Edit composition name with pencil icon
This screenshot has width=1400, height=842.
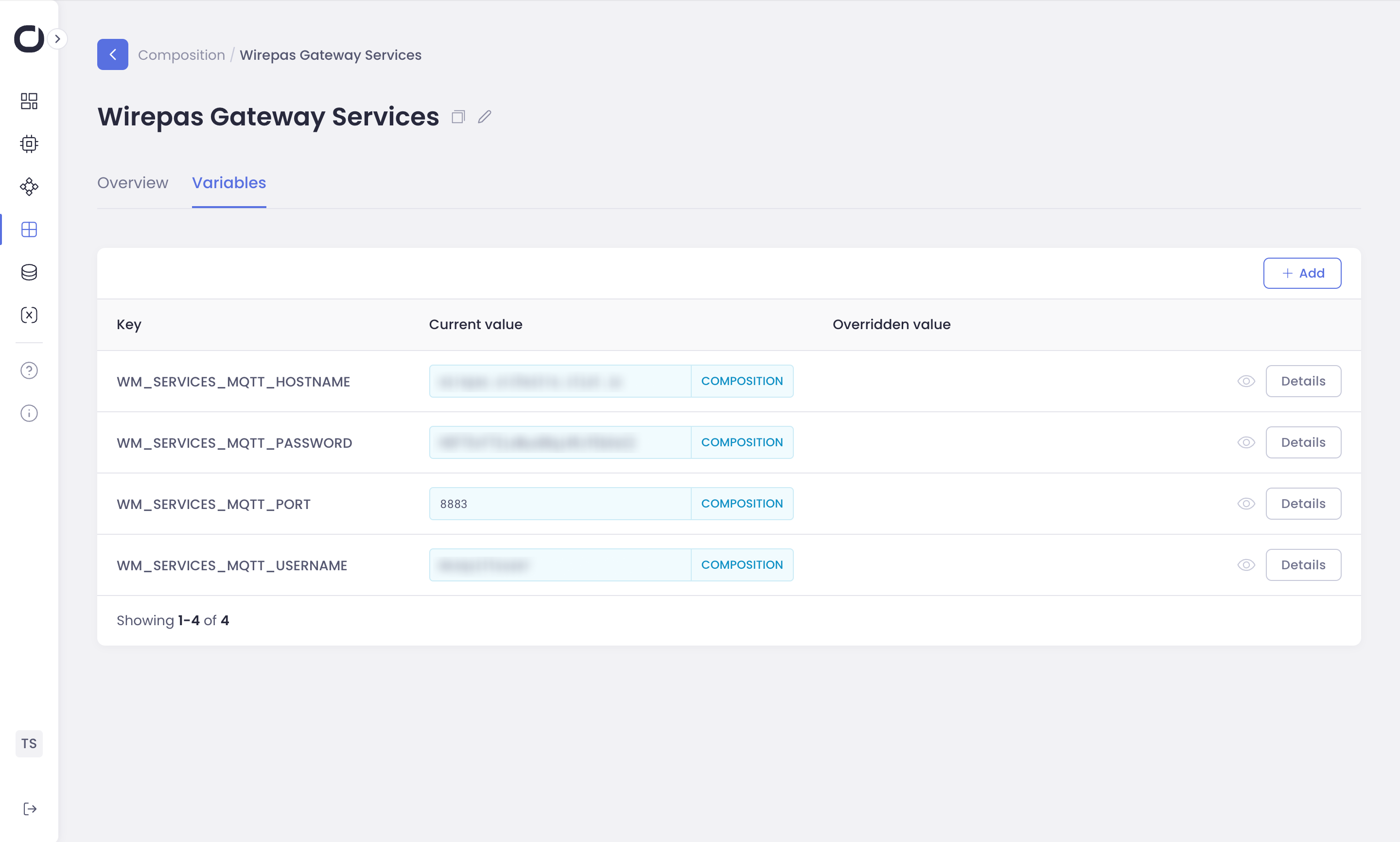pos(485,117)
